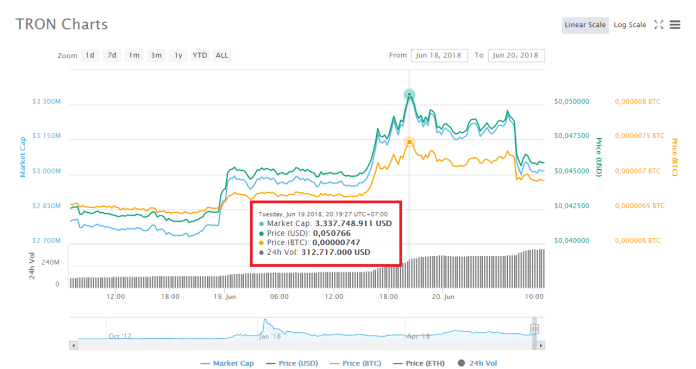Toggle Price (USD) series in legend
Viewport: 696px width, 369px height.
292,363
